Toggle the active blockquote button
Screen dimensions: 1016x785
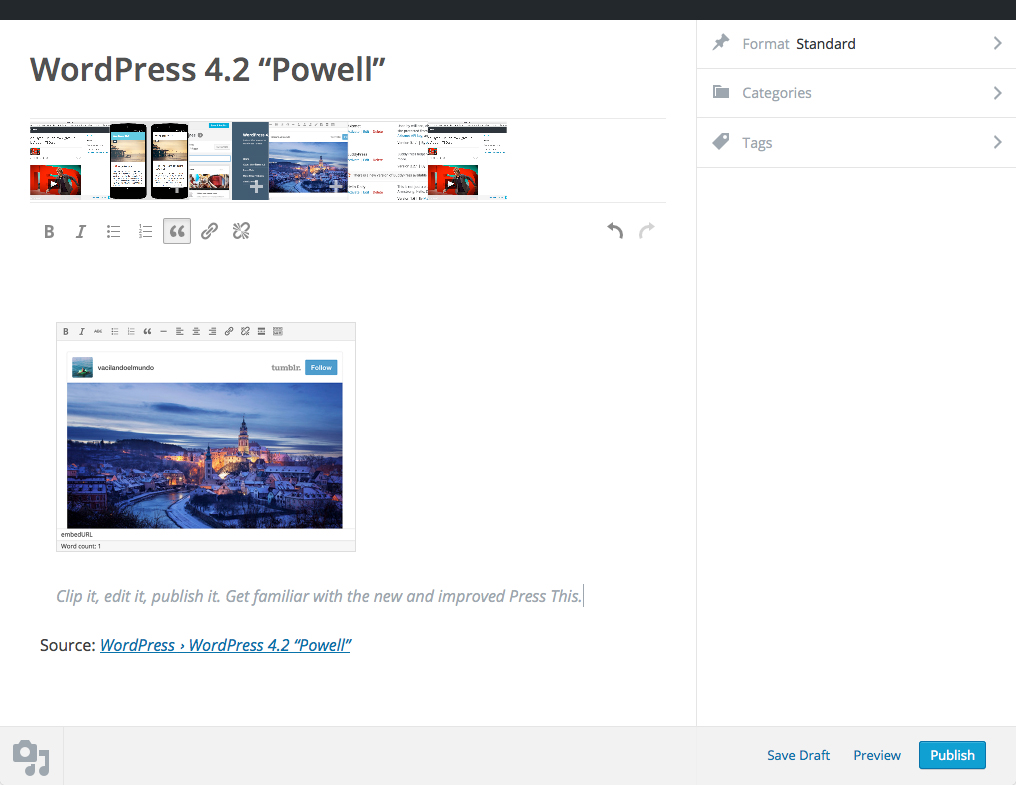point(177,231)
